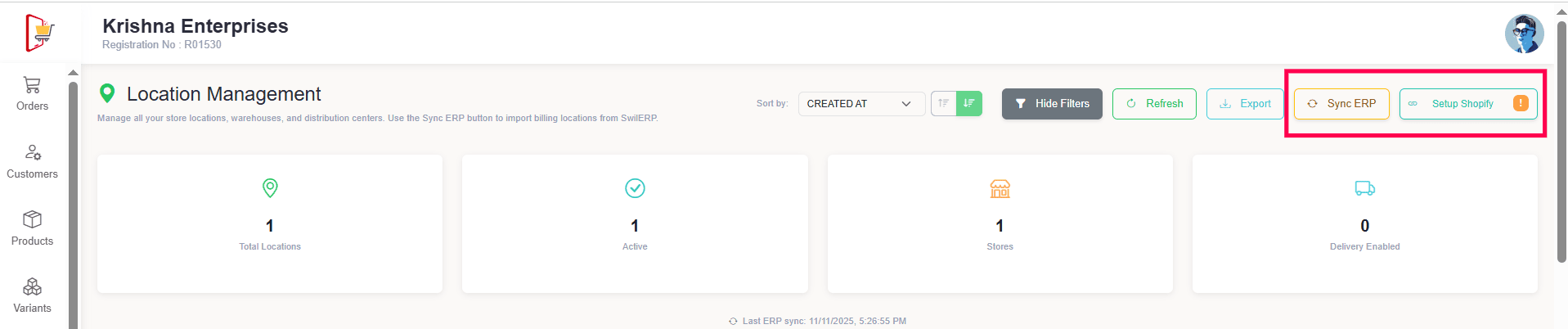Screen dimensions: 1568x329
Task: Click the Delivery Enabled truck icon
Action: pyautogui.click(x=1364, y=188)
